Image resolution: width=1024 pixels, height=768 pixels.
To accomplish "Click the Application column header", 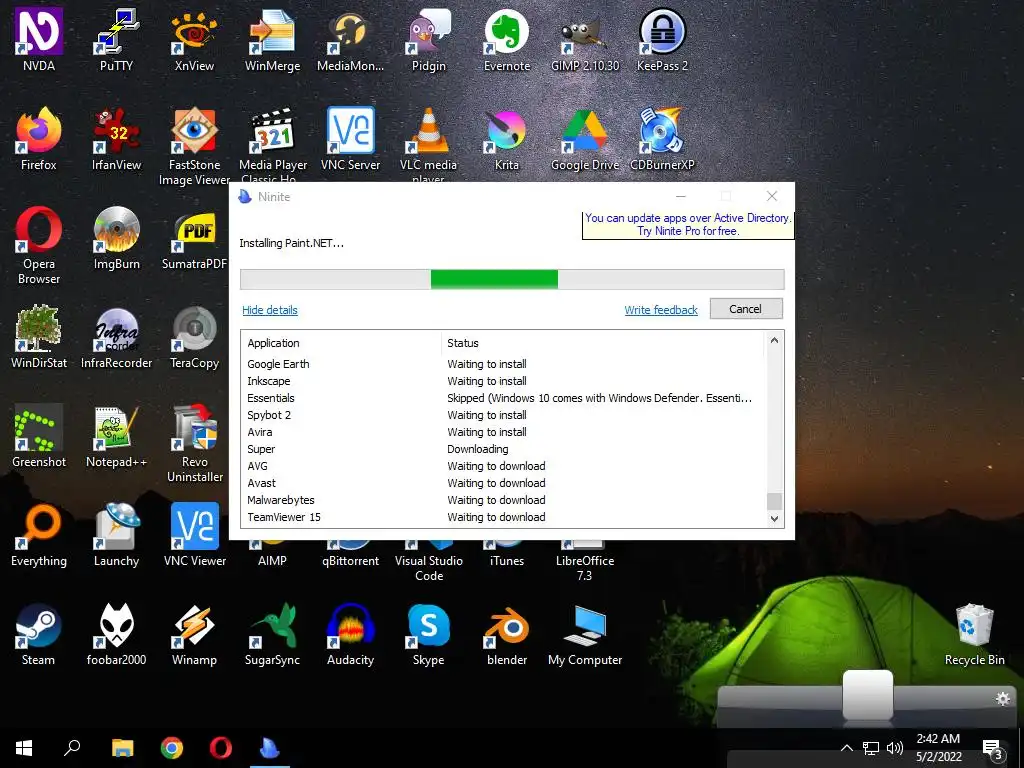I will tap(341, 343).
